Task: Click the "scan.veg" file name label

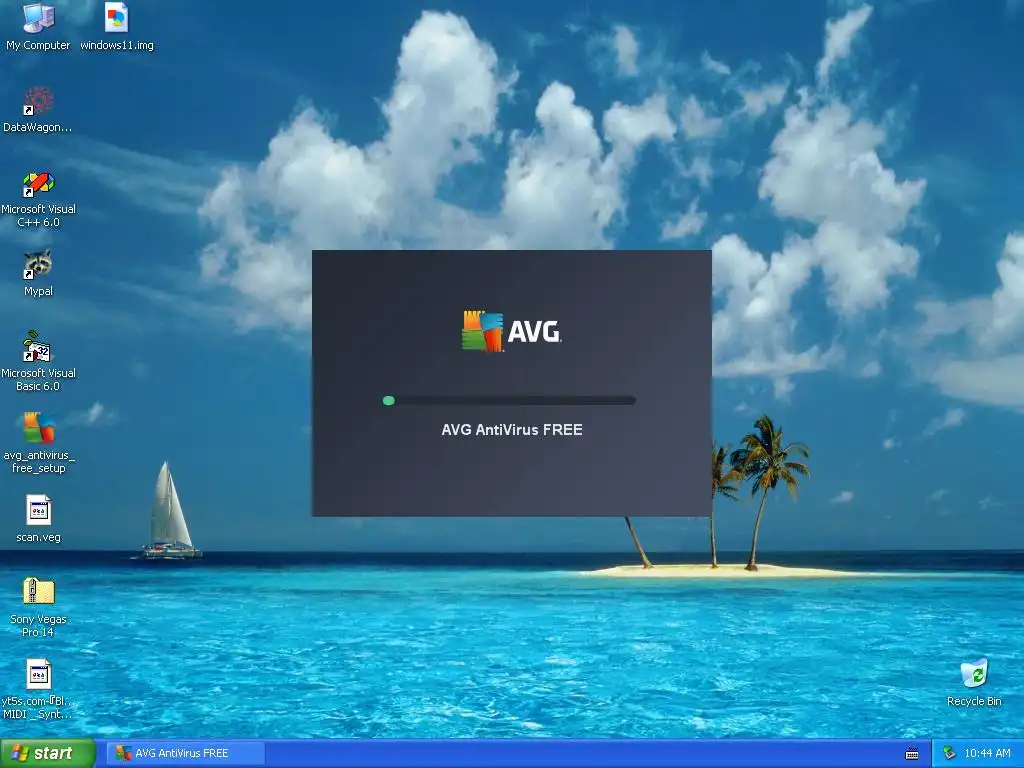Action: [x=39, y=537]
